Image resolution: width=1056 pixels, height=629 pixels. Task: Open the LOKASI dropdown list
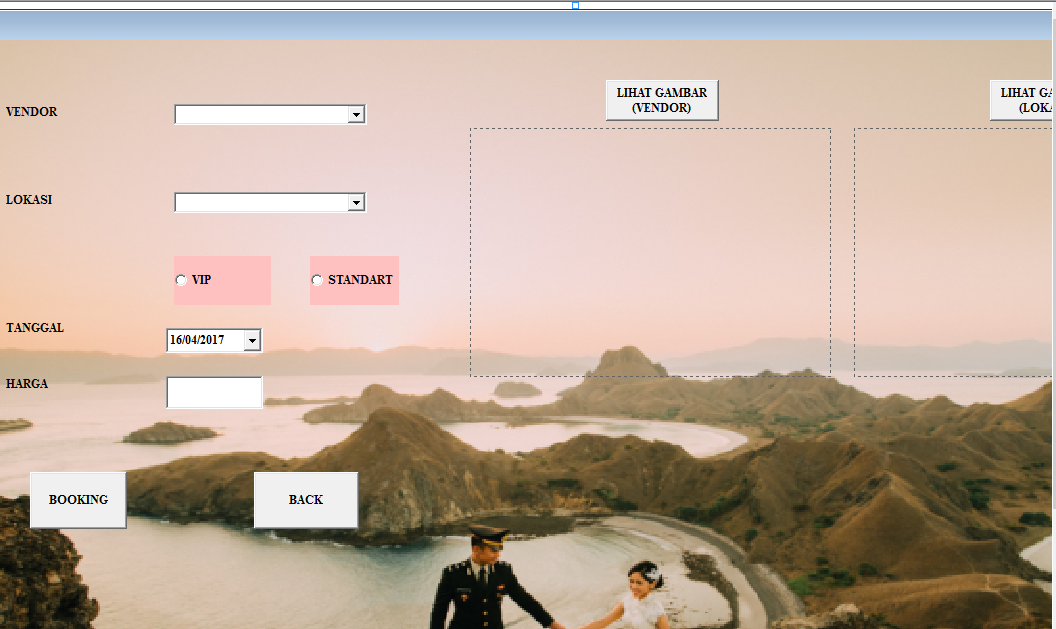(x=357, y=202)
